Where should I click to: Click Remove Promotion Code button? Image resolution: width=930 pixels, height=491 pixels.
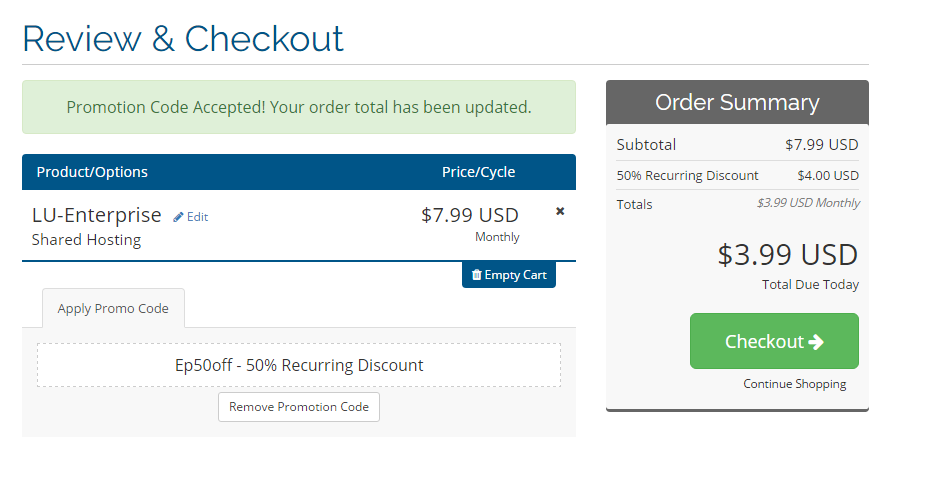(299, 407)
